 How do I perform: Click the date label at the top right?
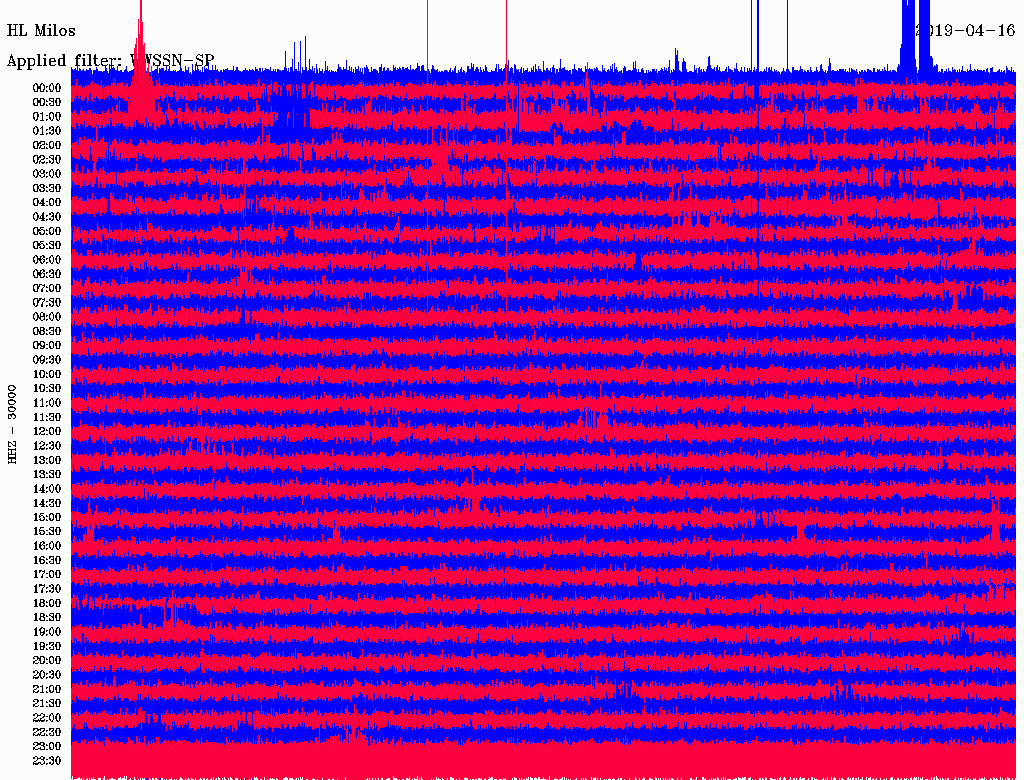[x=965, y=31]
